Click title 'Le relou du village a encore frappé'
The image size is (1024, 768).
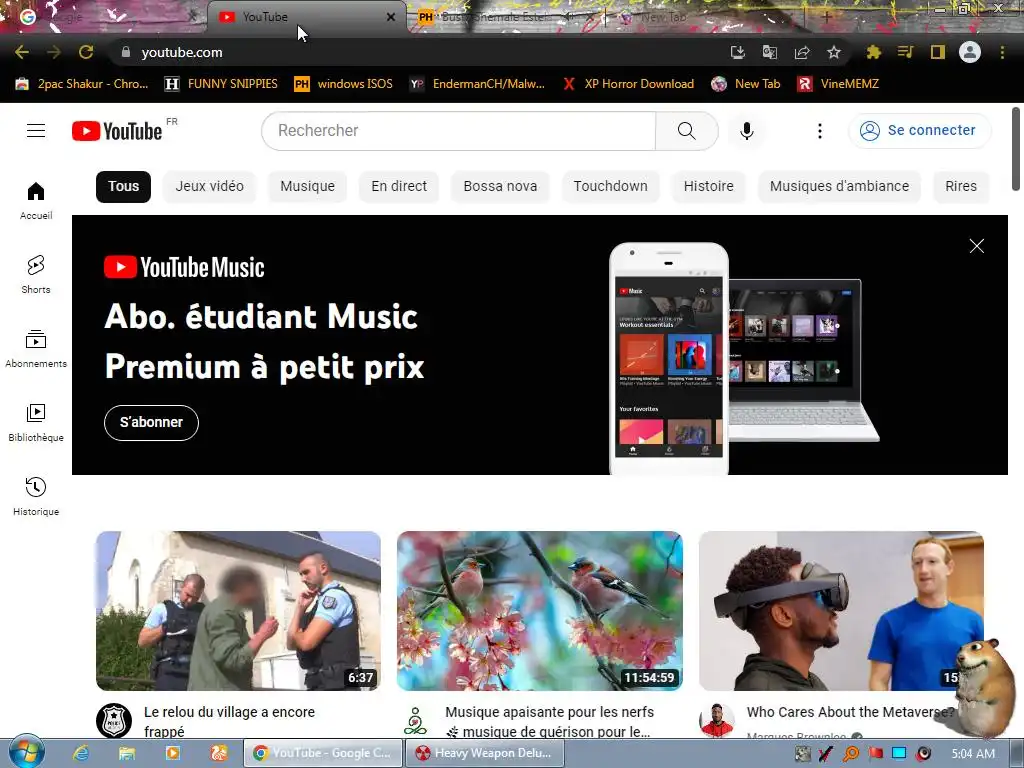click(x=229, y=722)
